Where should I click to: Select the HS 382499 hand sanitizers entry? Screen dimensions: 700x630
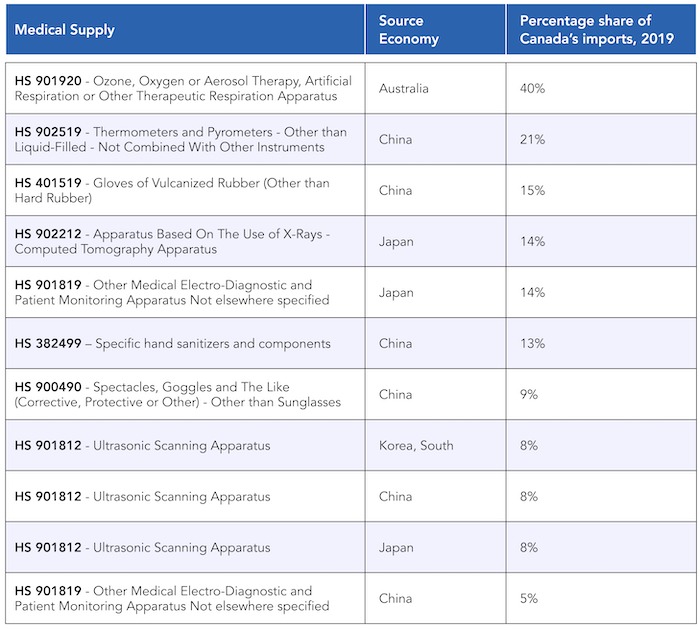point(172,344)
